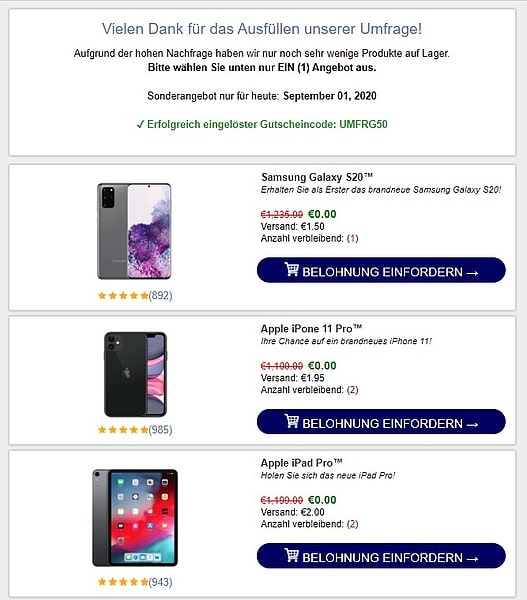Claim the Apple iPhone 11 Pro reward
The height and width of the screenshot is (600, 527).
click(381, 422)
